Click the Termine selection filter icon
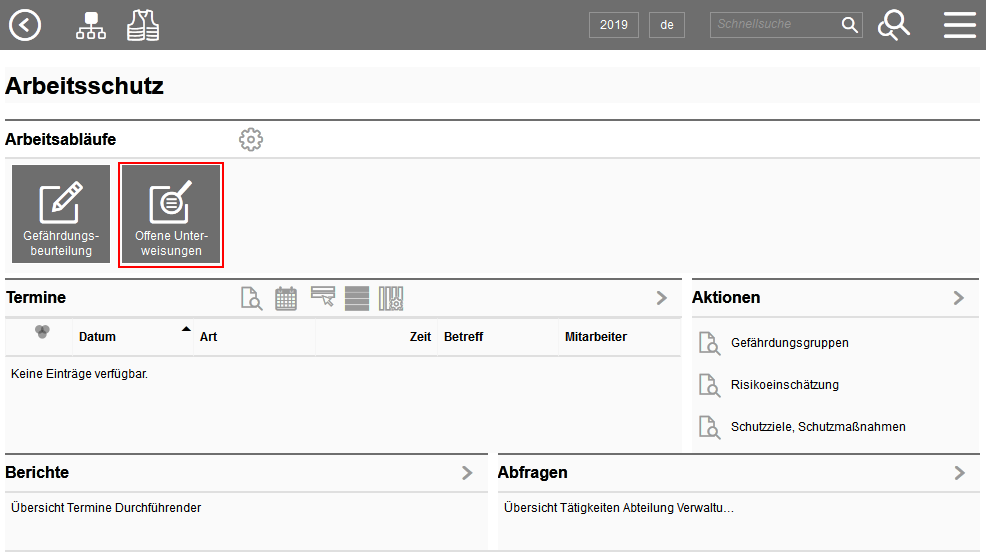Image resolution: width=986 pixels, height=557 pixels. click(x=323, y=297)
